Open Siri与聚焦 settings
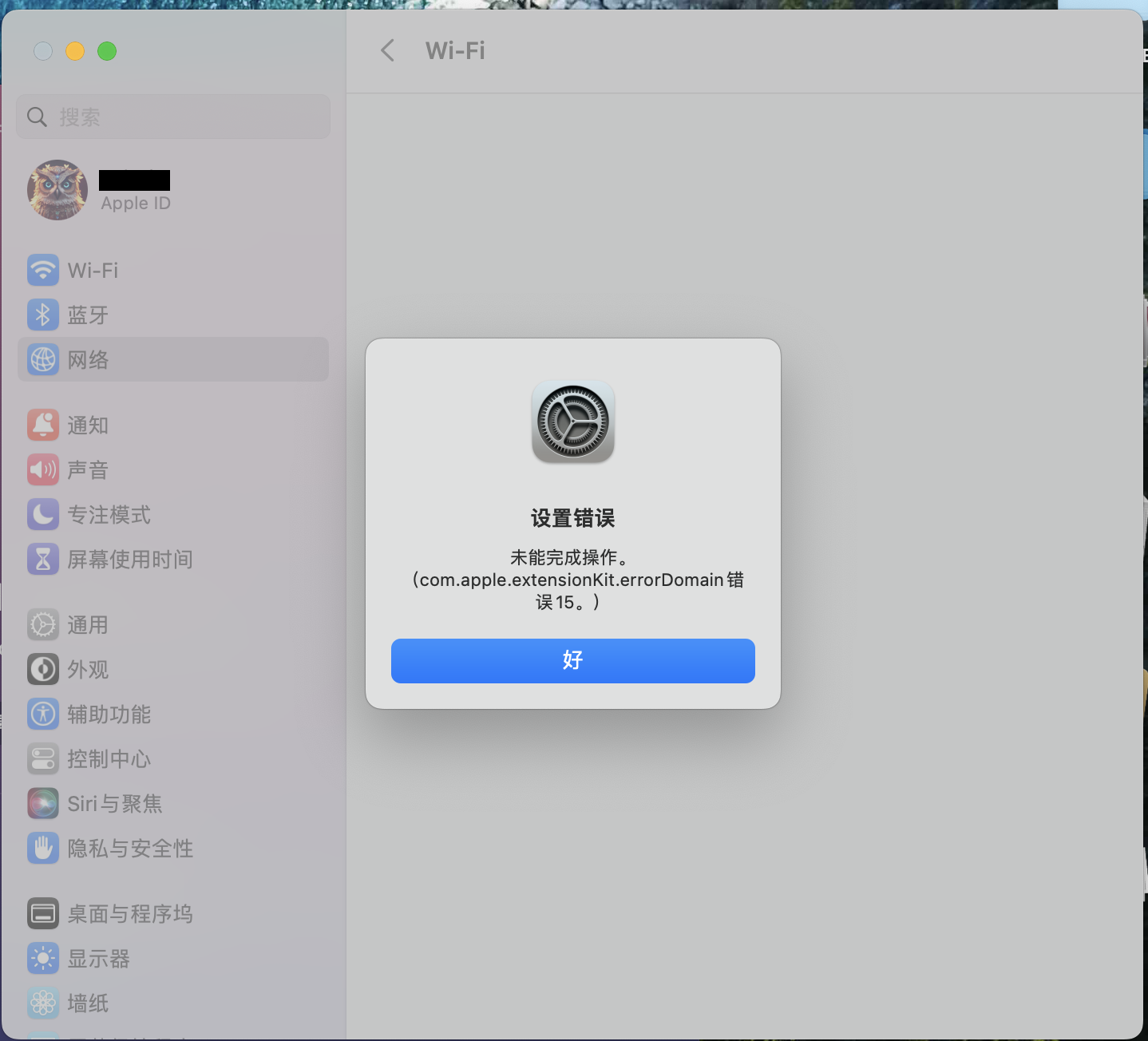The height and width of the screenshot is (1041, 1148). coord(173,803)
